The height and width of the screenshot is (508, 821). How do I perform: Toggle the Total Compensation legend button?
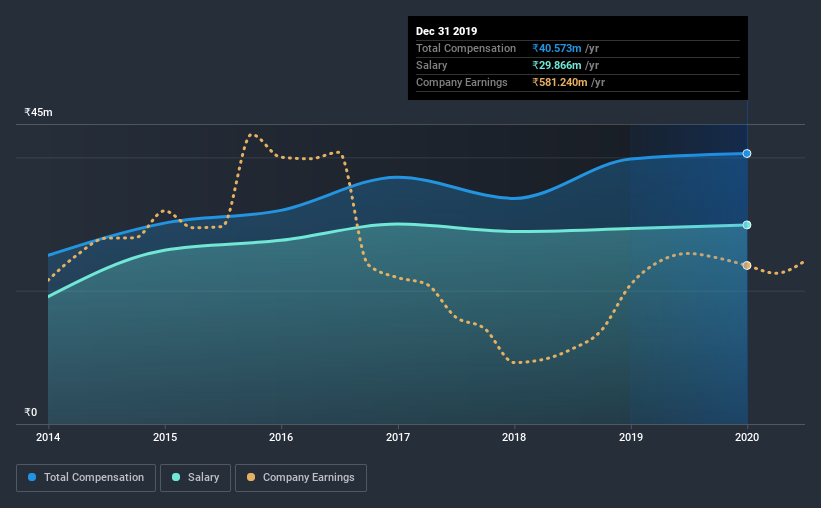coord(86,478)
